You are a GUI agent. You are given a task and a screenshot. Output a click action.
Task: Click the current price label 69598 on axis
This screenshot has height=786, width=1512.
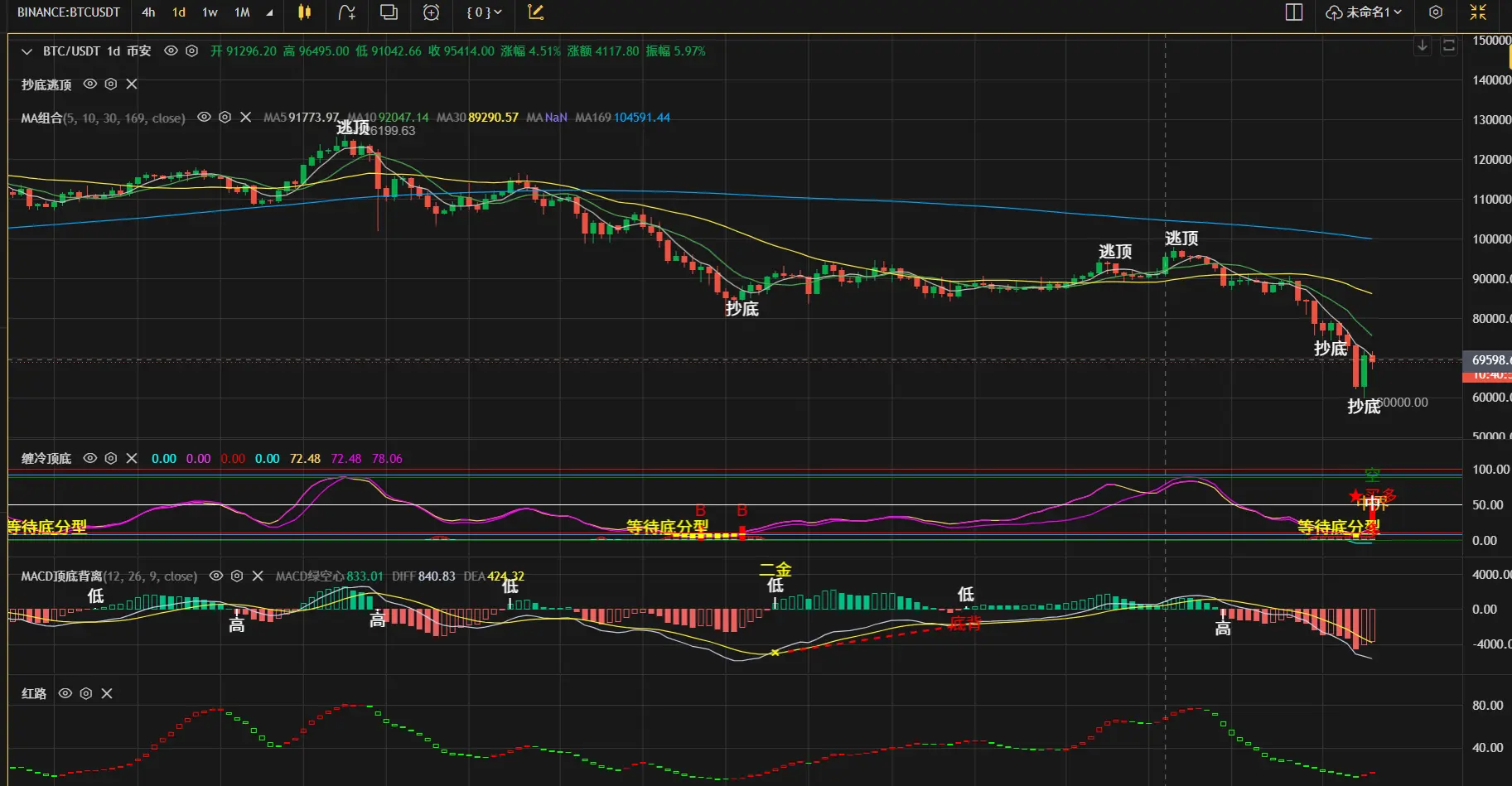click(1488, 360)
